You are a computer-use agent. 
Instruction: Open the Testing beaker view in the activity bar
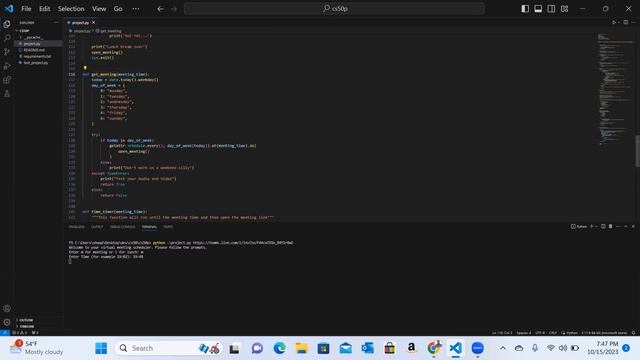point(7,93)
